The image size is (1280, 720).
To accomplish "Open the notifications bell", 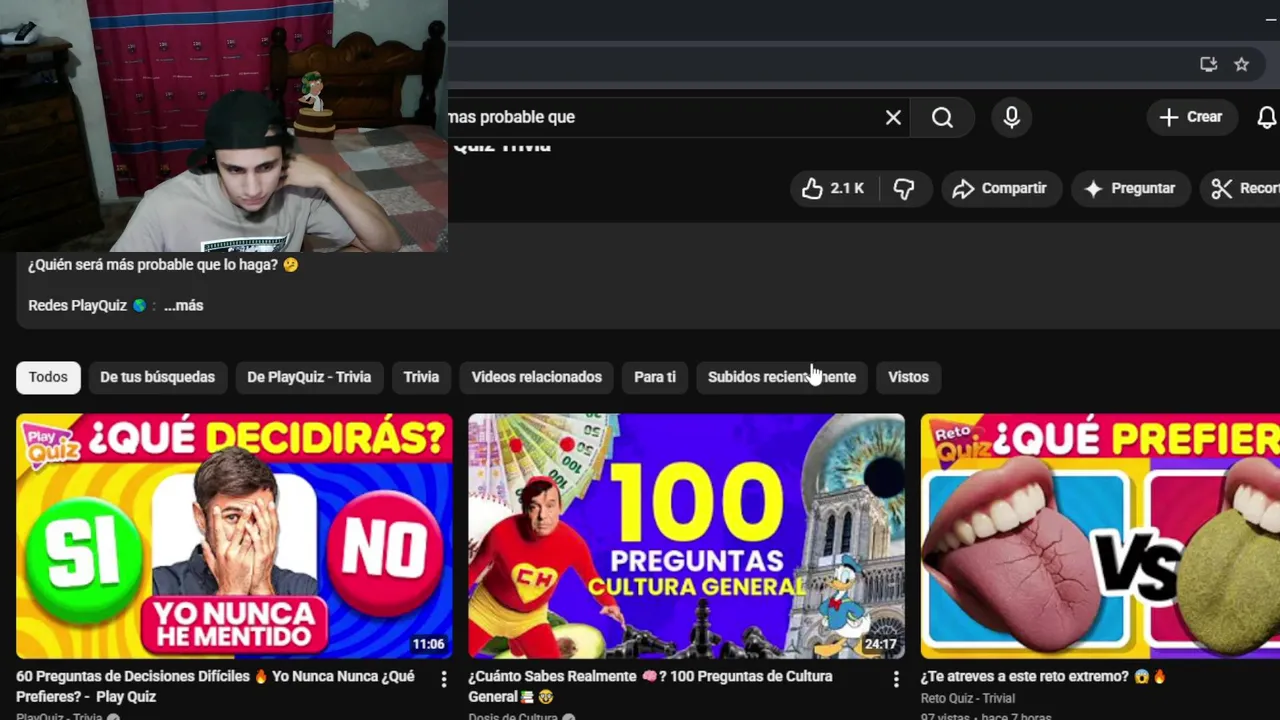I will coord(1267,118).
